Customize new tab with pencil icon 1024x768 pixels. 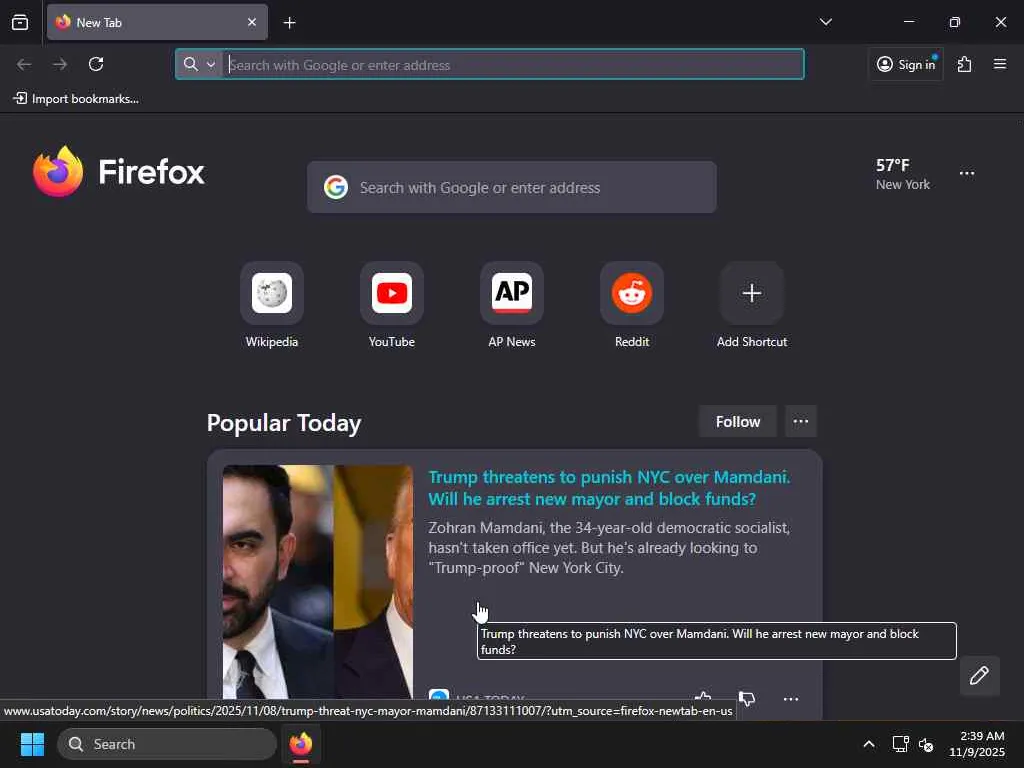coord(979,675)
